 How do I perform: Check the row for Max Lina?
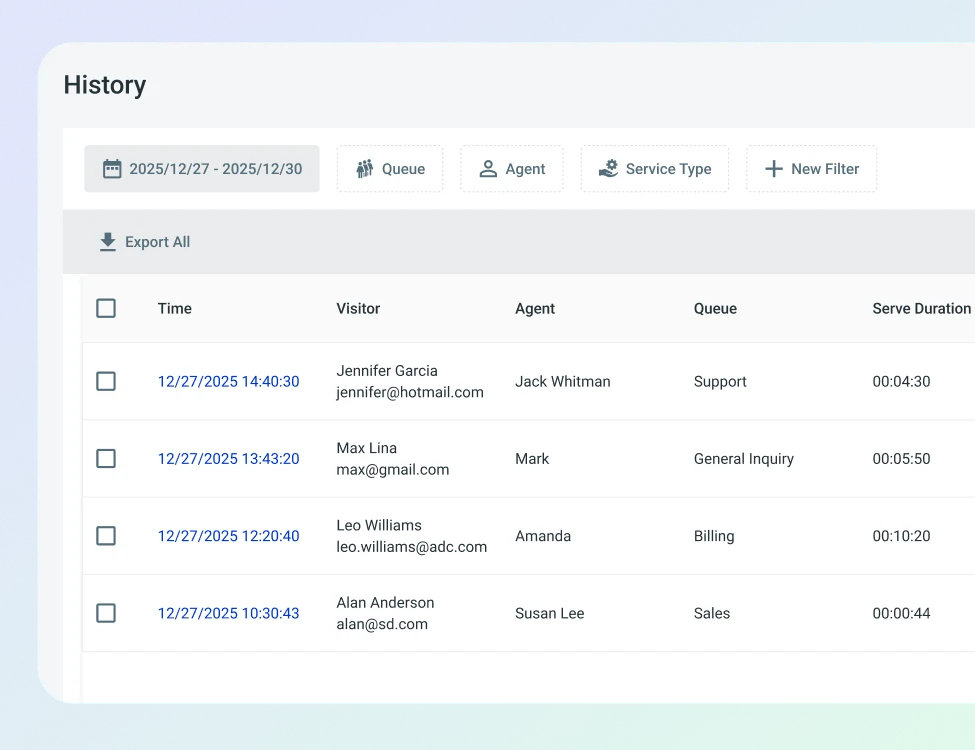coord(106,458)
